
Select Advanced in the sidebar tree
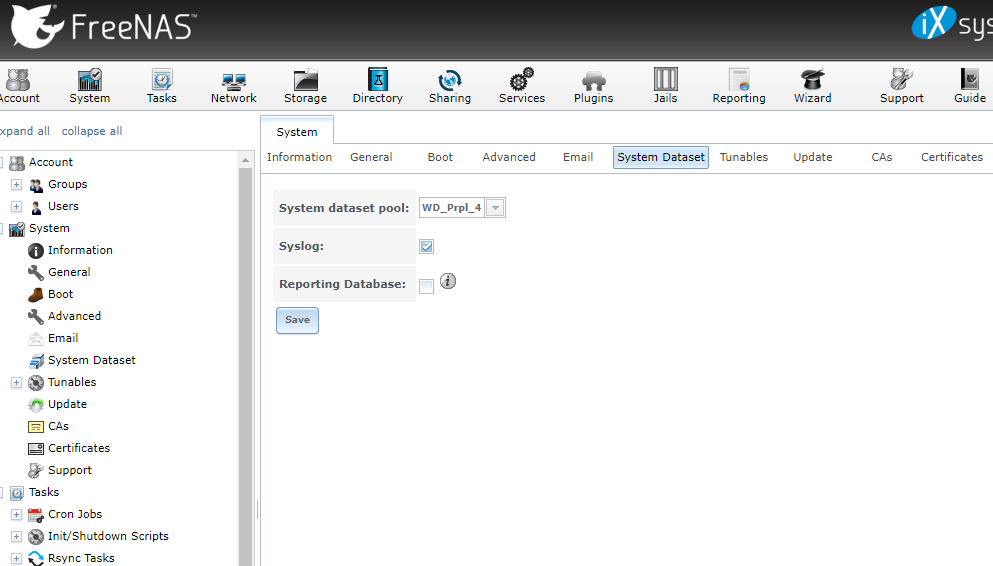pyautogui.click(x=74, y=316)
